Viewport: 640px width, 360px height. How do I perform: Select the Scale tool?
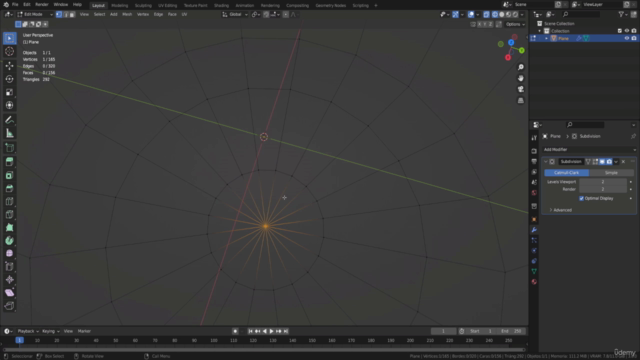[9, 92]
